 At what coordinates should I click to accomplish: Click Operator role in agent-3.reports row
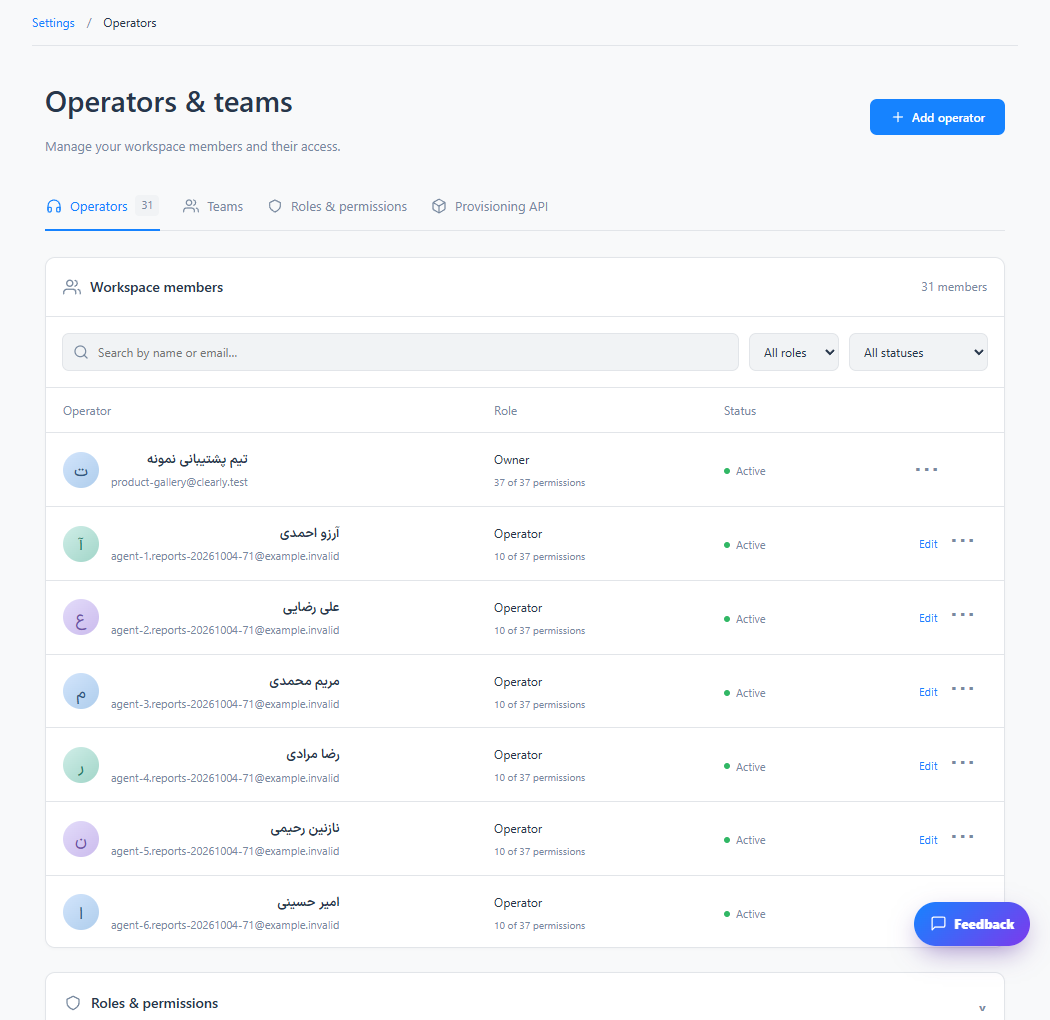518,682
